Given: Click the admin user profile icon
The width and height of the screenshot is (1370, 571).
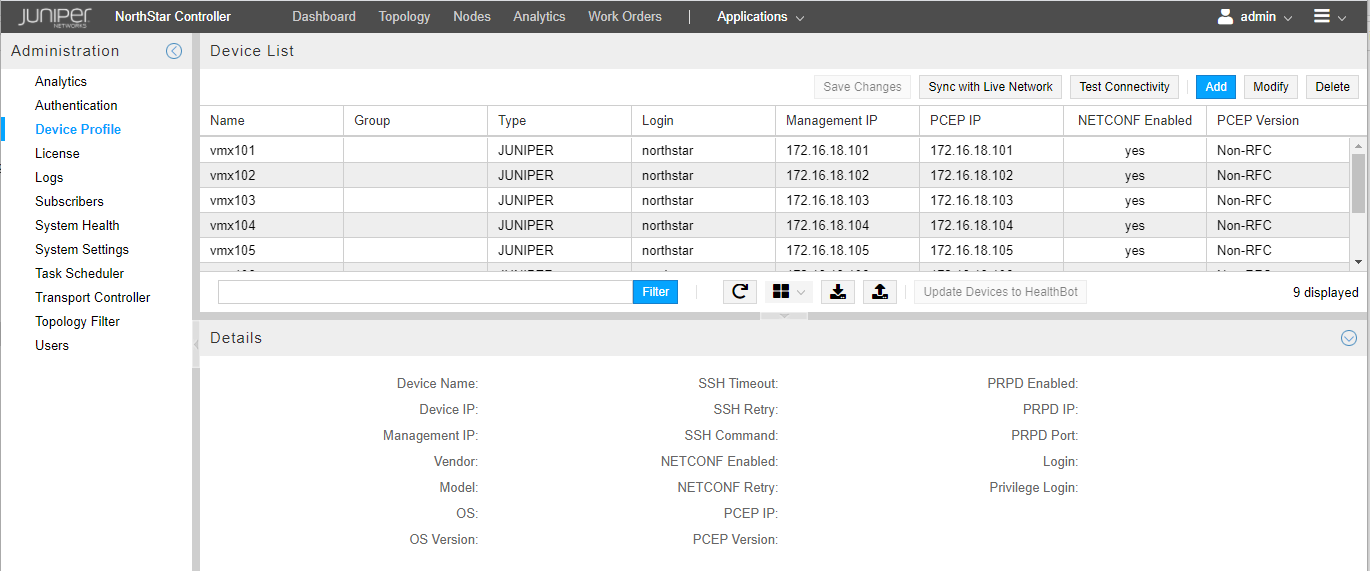Looking at the screenshot, I should pyautogui.click(x=1225, y=16).
